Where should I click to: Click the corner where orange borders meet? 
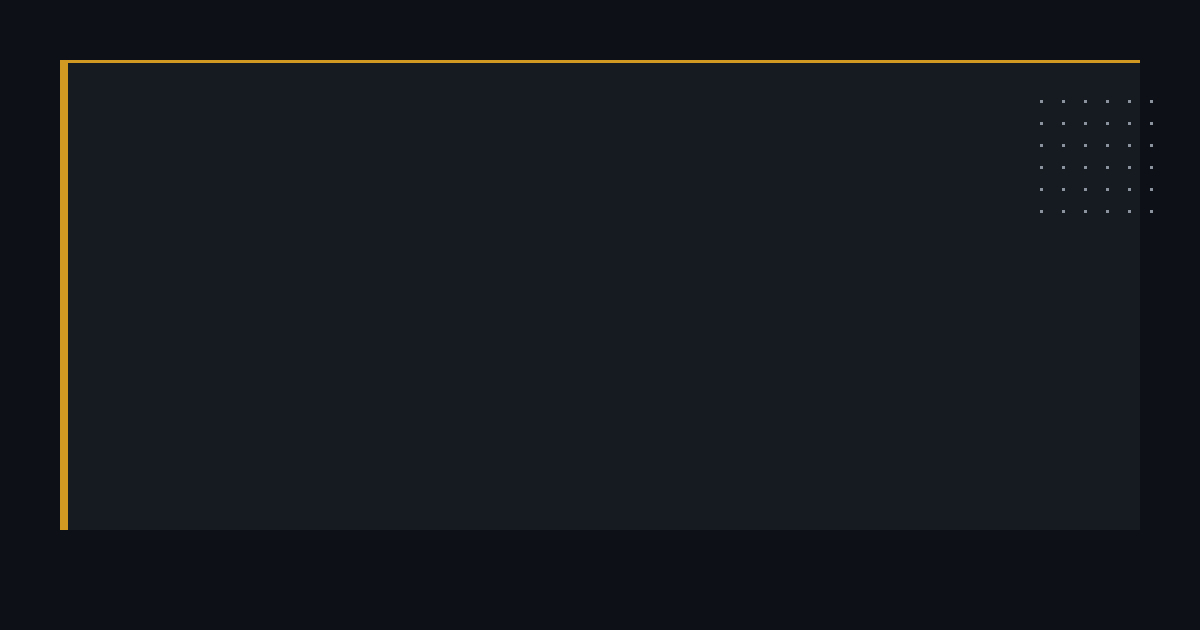coord(64,62)
